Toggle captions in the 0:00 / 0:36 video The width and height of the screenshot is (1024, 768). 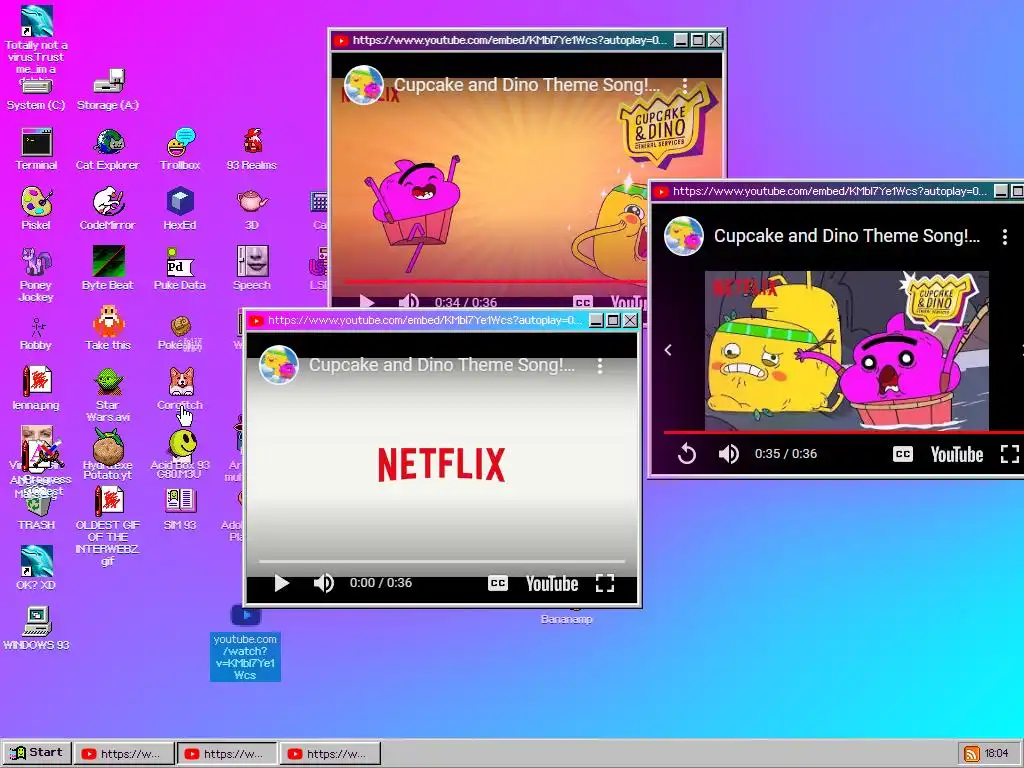point(498,583)
